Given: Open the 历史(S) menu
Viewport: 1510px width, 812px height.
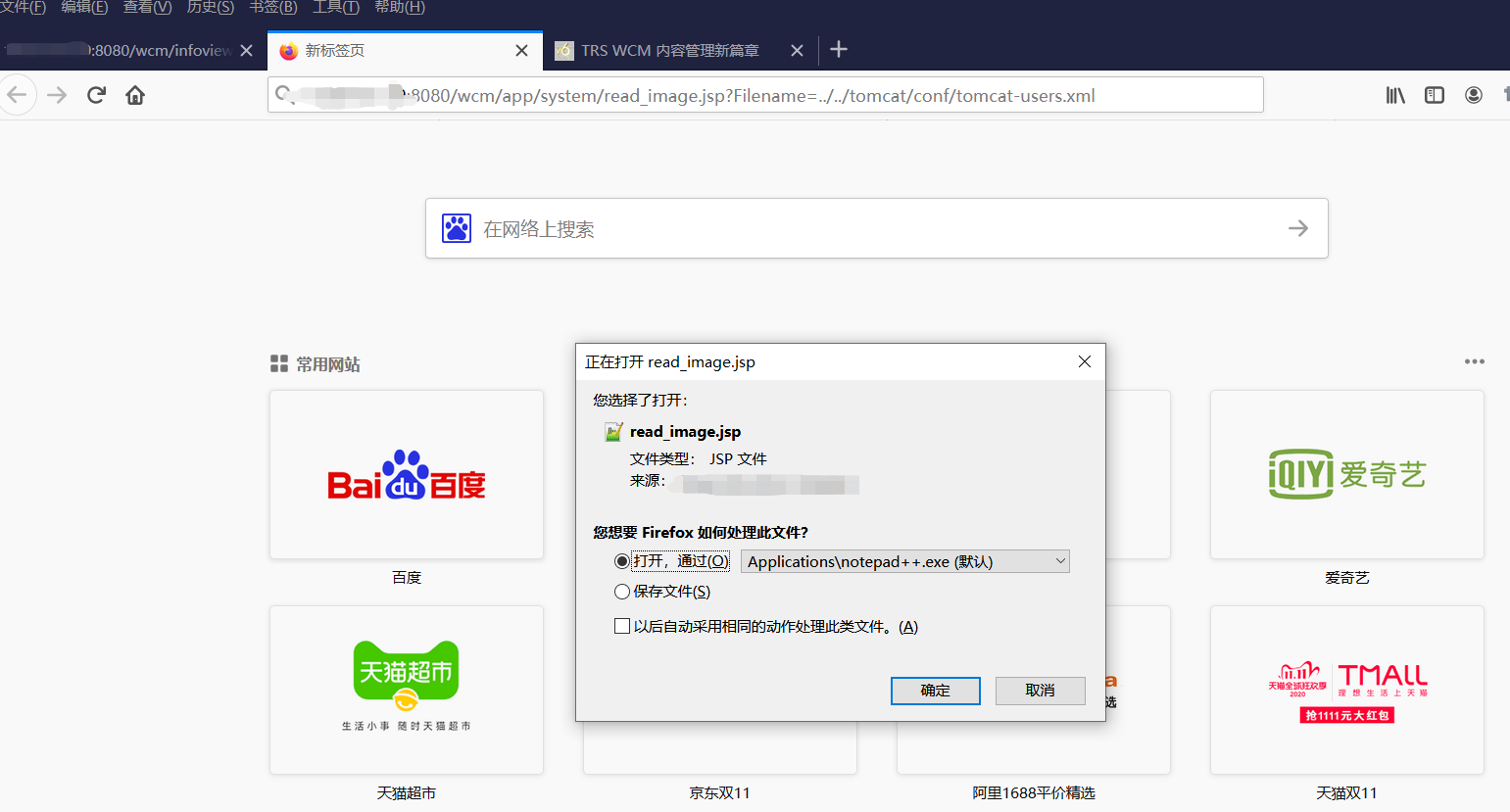Looking at the screenshot, I should (x=211, y=7).
